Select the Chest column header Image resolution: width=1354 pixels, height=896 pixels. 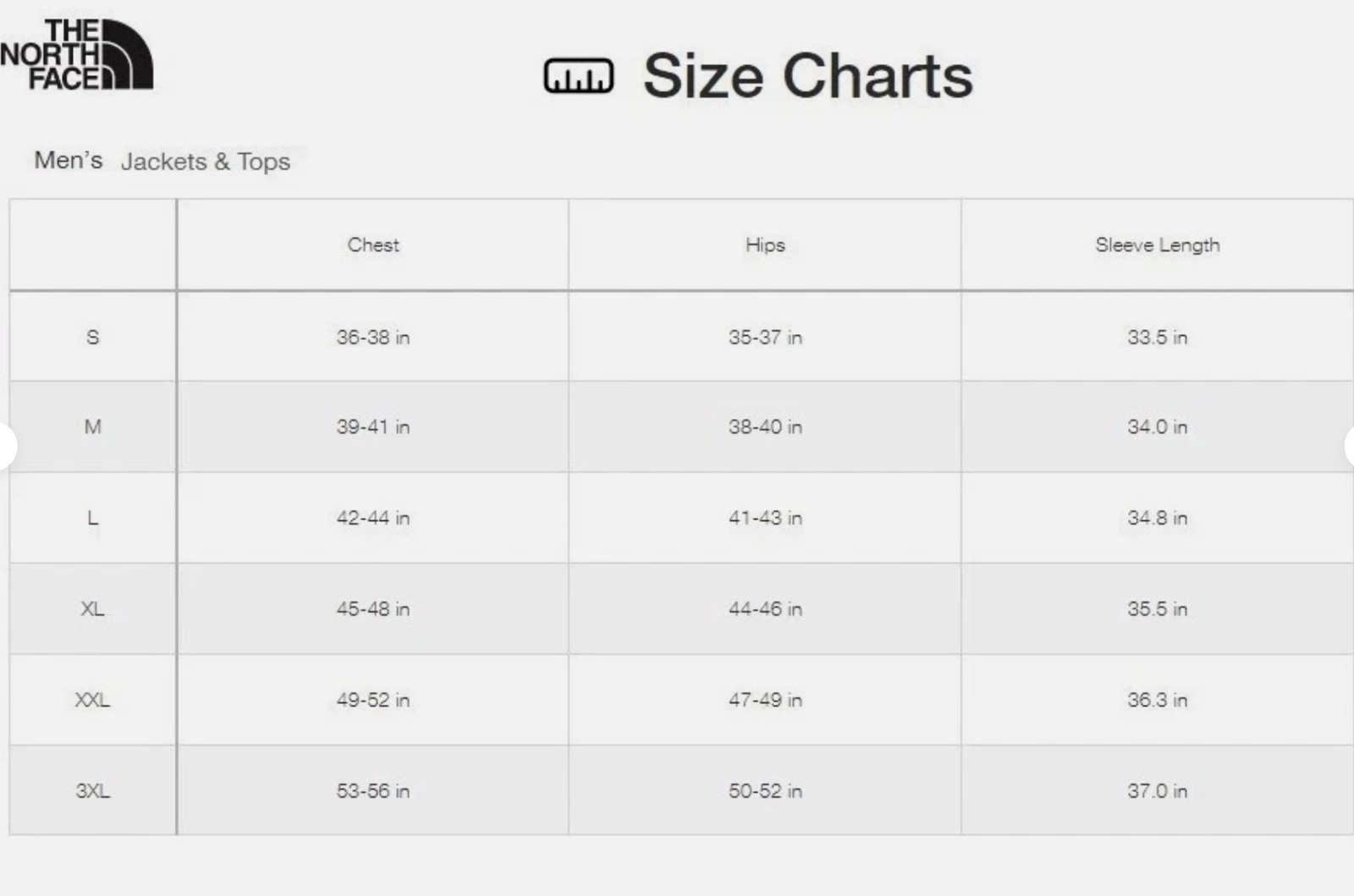point(373,245)
